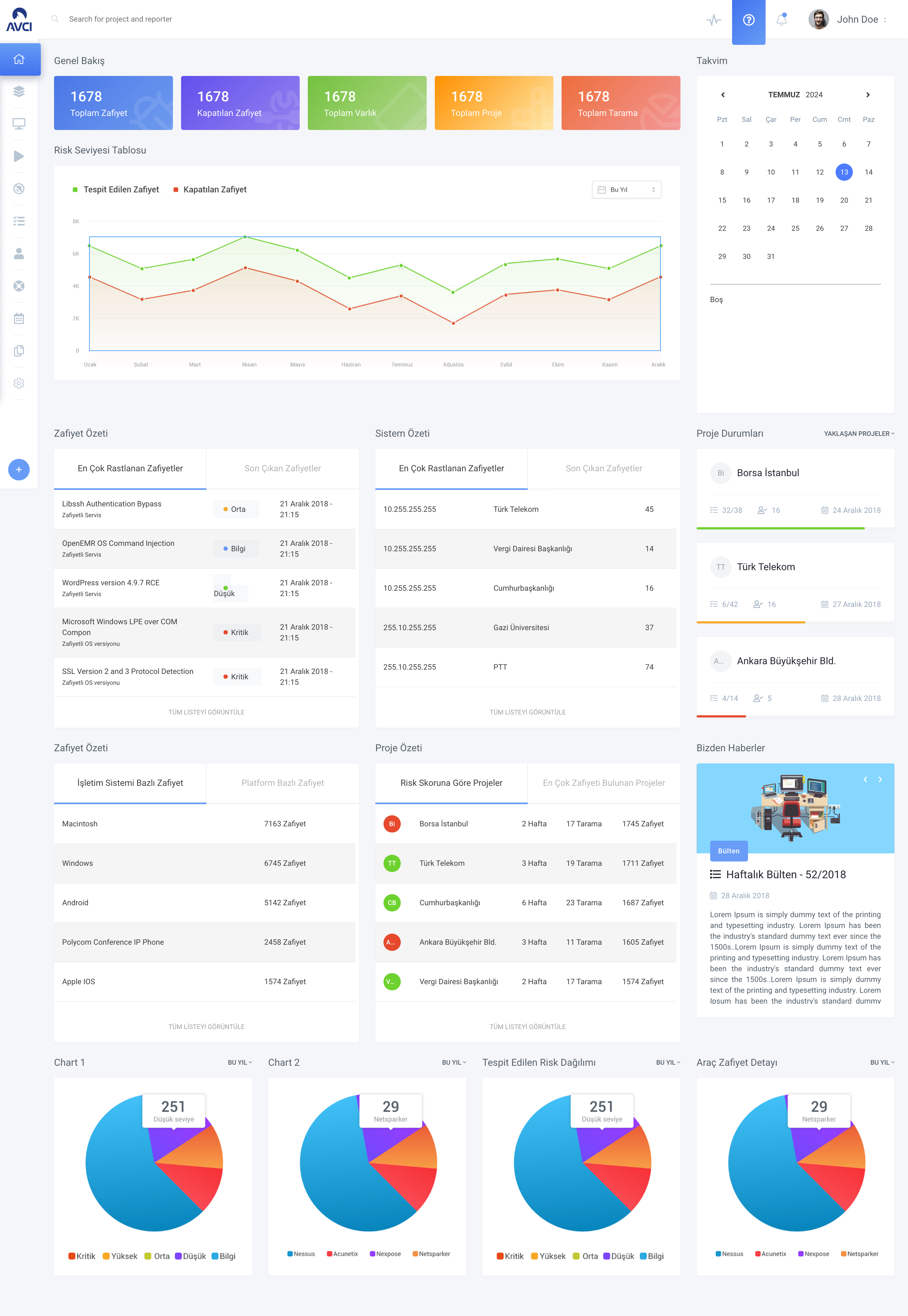This screenshot has width=908, height=1316.
Task: Expand the Yaklaşan Projeler dropdown
Action: [x=859, y=433]
